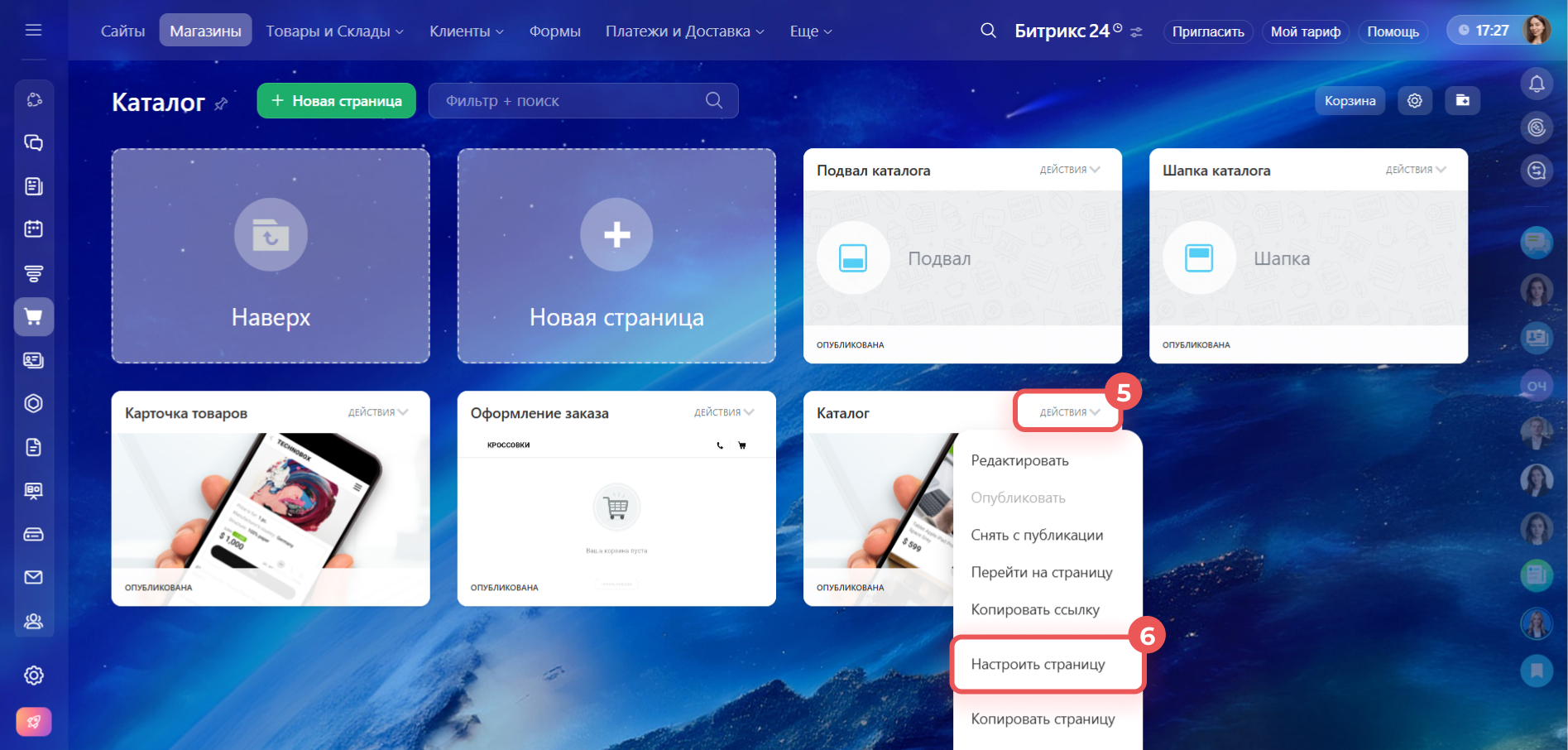Click the green Новая страница button

(336, 101)
